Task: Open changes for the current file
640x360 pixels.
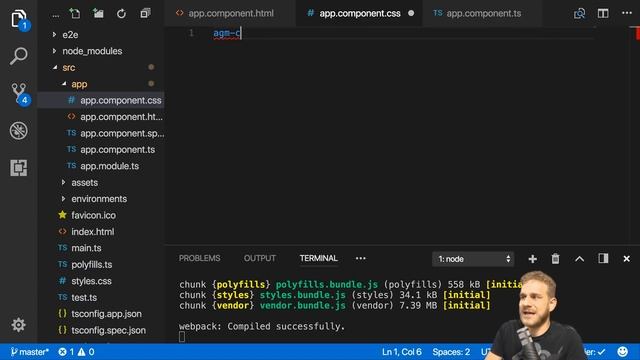Action: [x=579, y=13]
